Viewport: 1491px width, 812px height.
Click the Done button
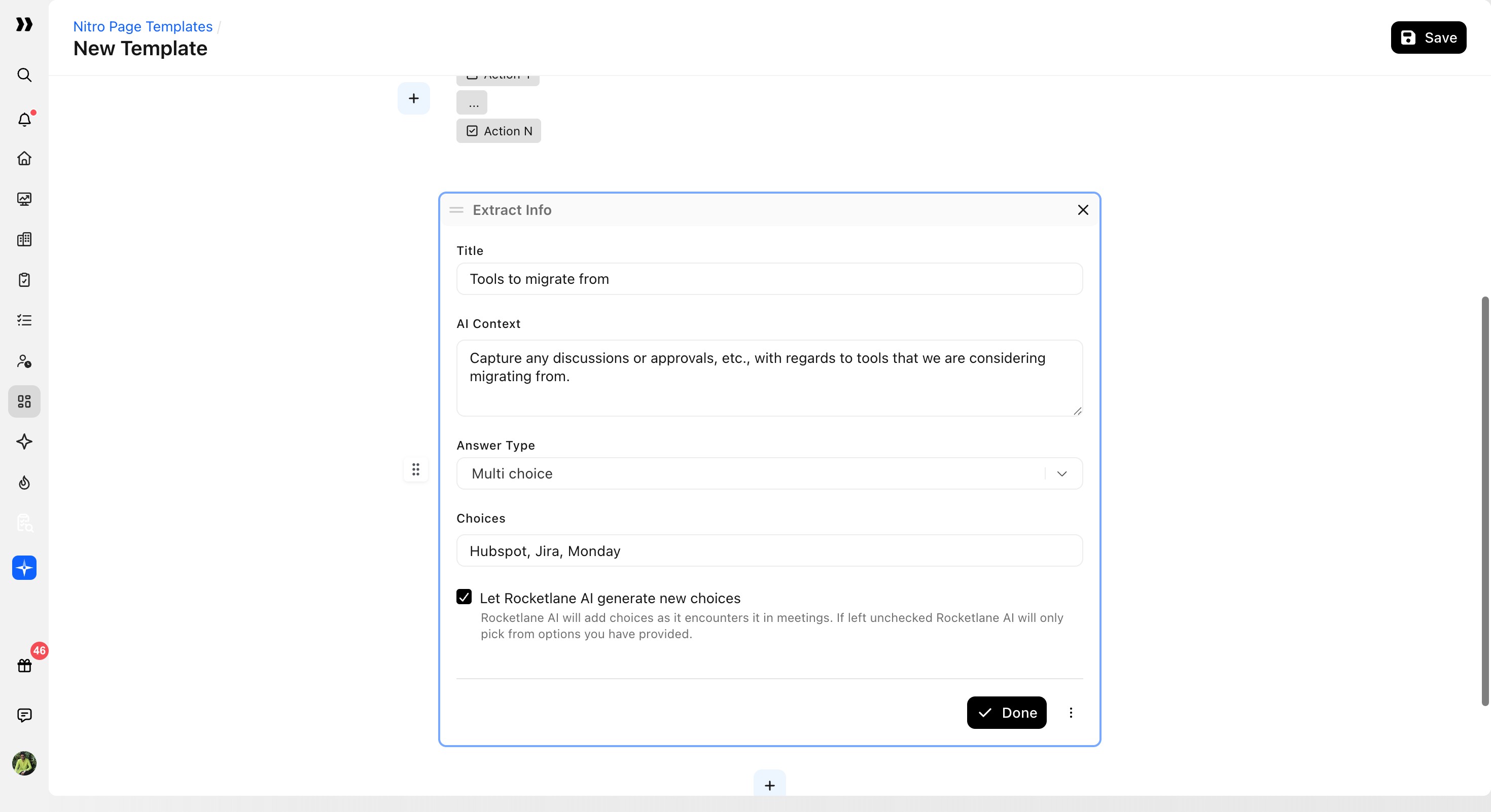(x=1006, y=713)
